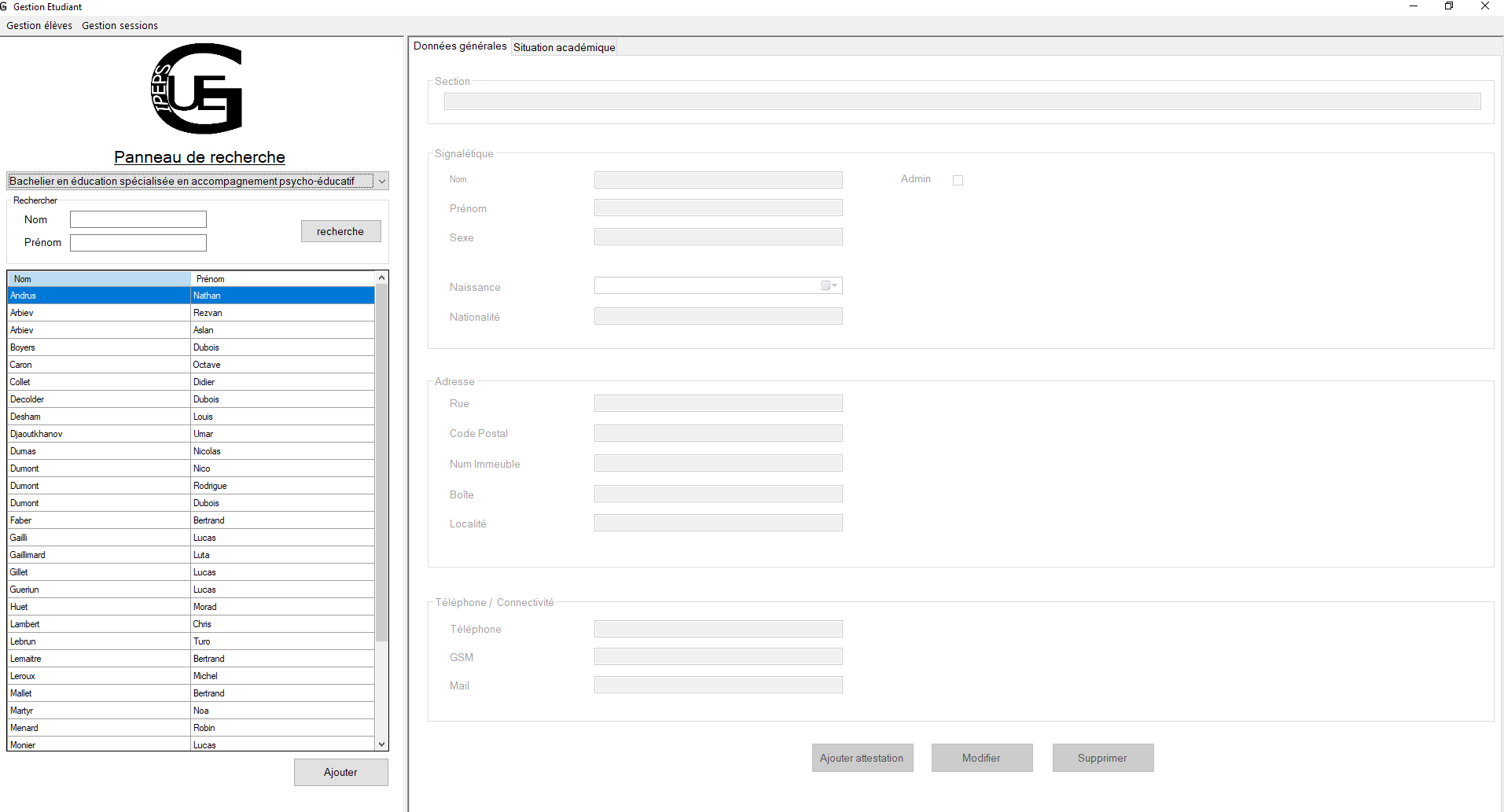Image resolution: width=1504 pixels, height=812 pixels.
Task: Select the row for Lambert Chris
Action: point(98,623)
